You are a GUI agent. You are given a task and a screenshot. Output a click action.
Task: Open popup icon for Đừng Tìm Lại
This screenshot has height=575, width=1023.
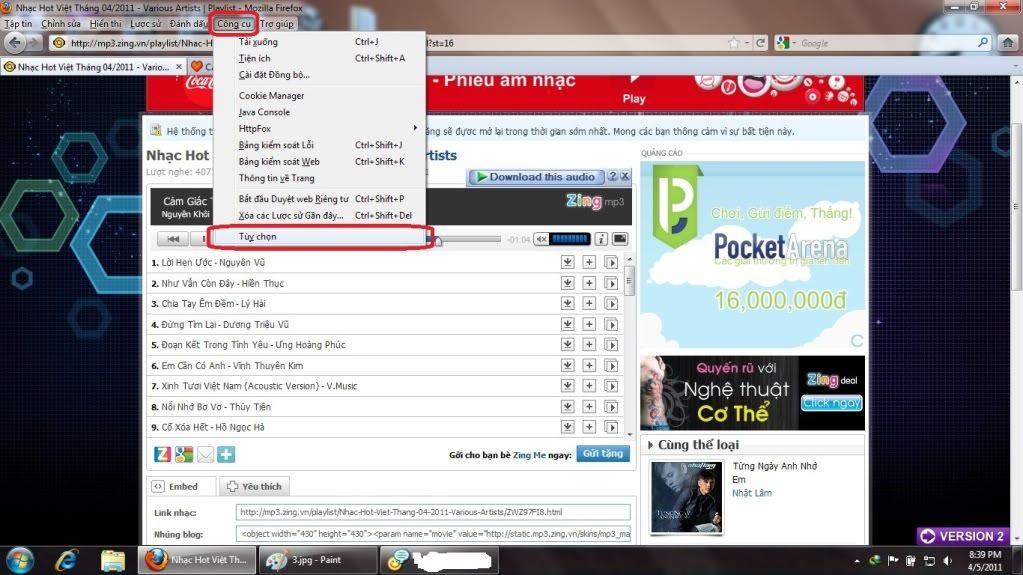point(611,324)
